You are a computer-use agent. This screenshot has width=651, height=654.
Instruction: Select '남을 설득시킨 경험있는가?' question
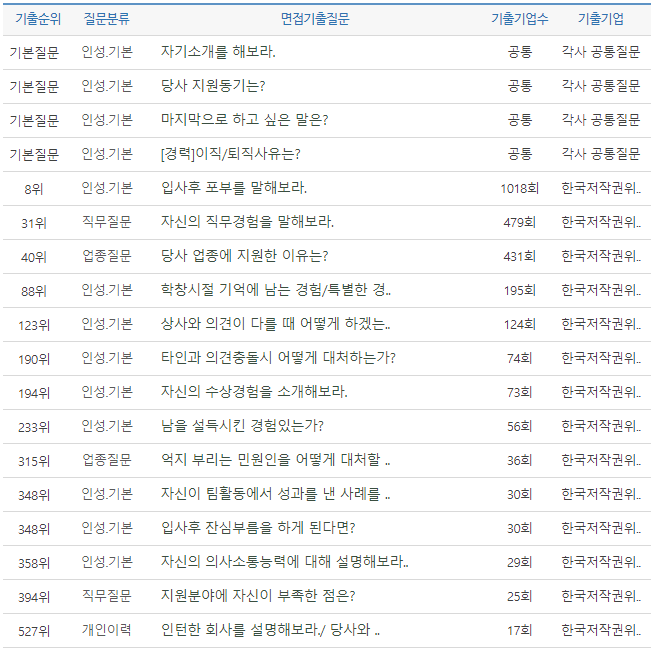pyautogui.click(x=242, y=426)
